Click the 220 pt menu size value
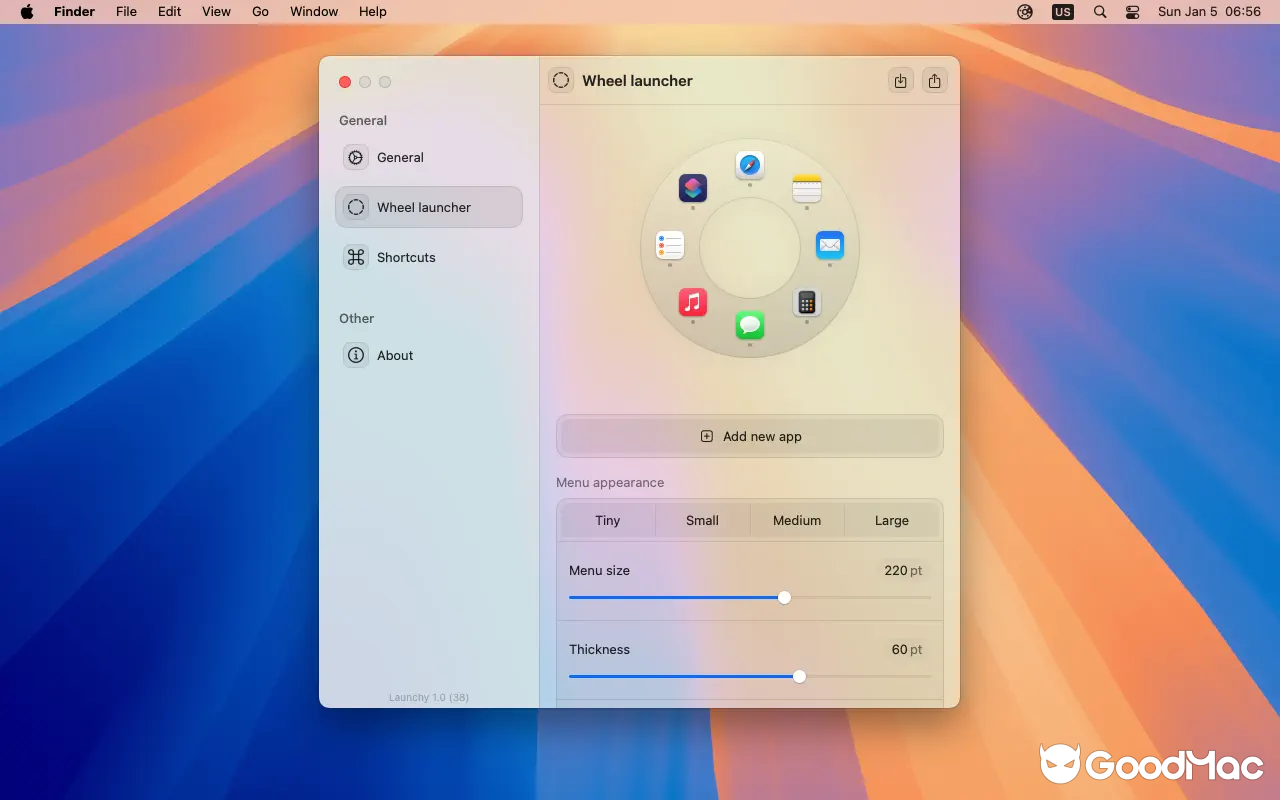 click(x=903, y=570)
